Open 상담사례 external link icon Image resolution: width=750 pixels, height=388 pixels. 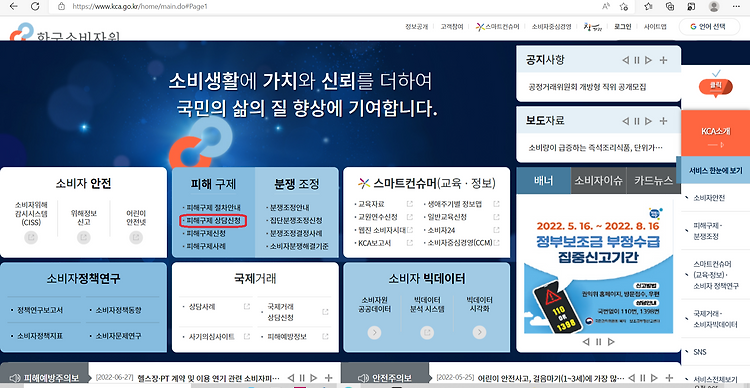point(246,306)
